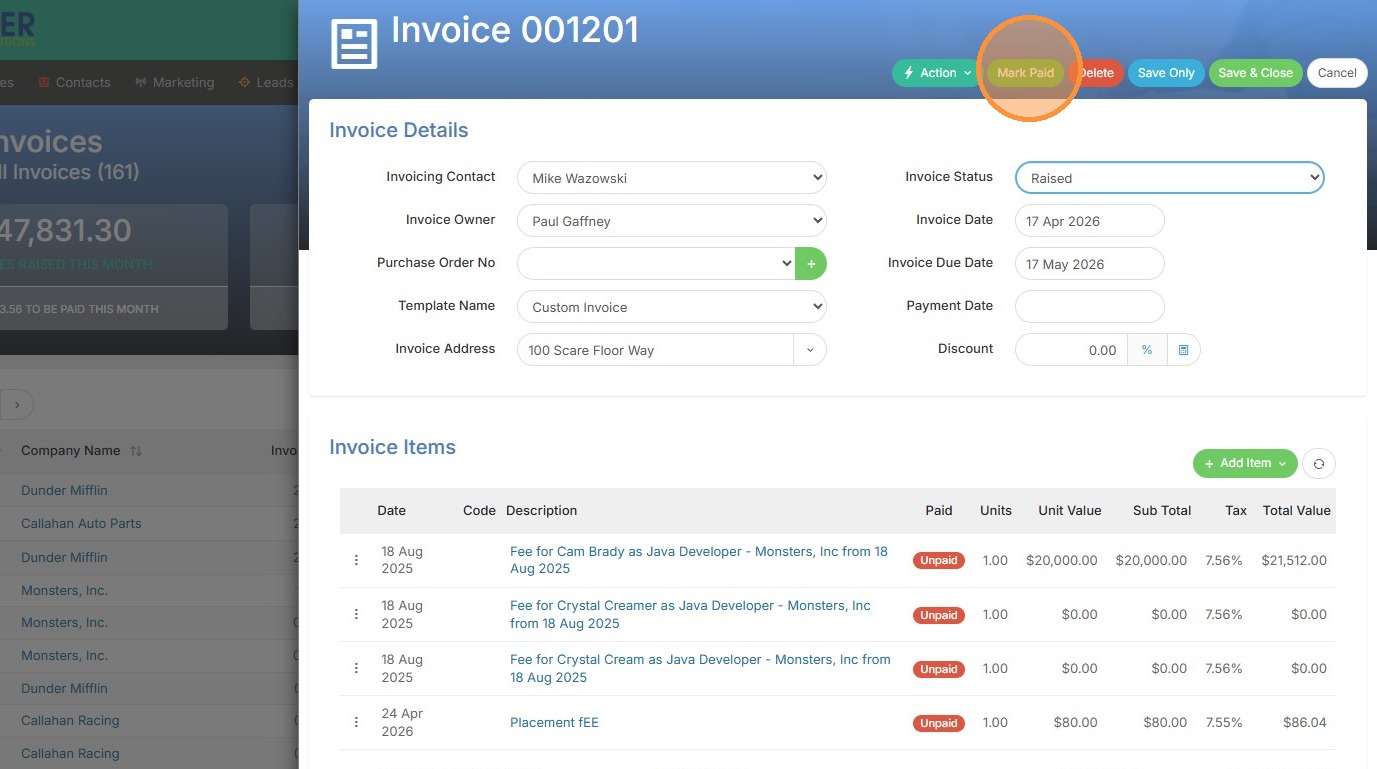Click the Invoice Due Date field

point(1090,264)
